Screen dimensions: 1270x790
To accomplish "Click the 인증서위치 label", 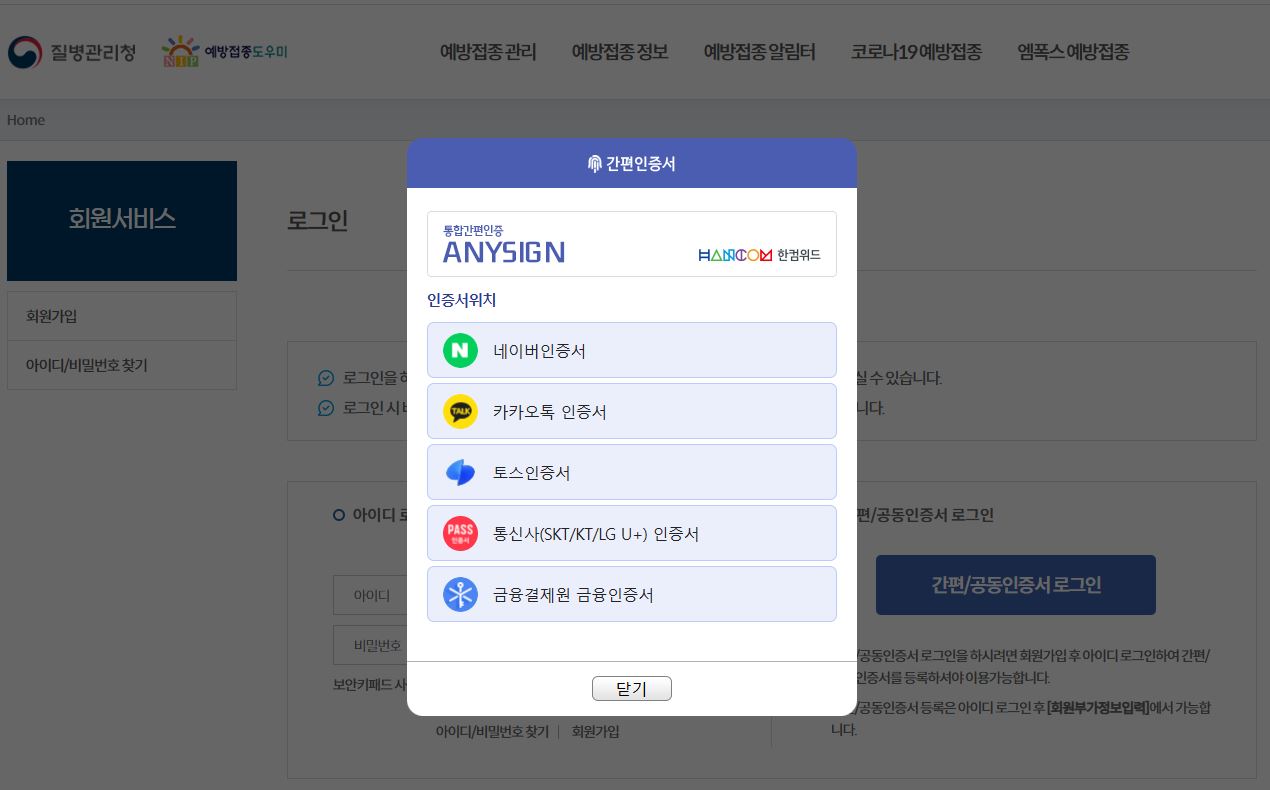I will (x=461, y=300).
